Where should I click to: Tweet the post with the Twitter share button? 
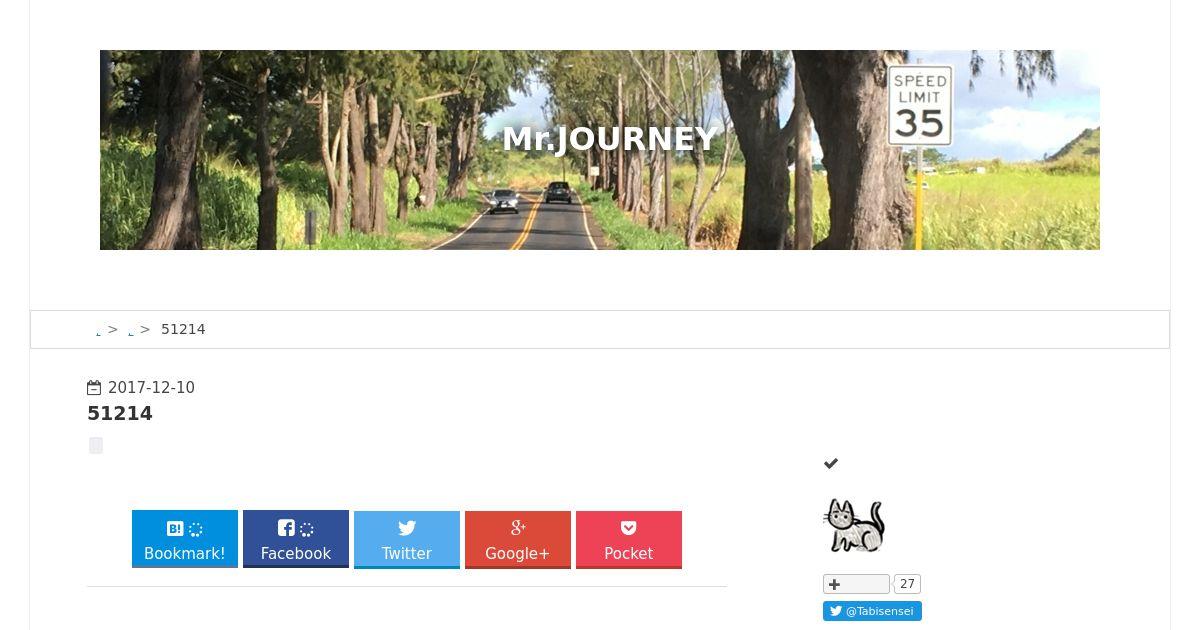407,539
